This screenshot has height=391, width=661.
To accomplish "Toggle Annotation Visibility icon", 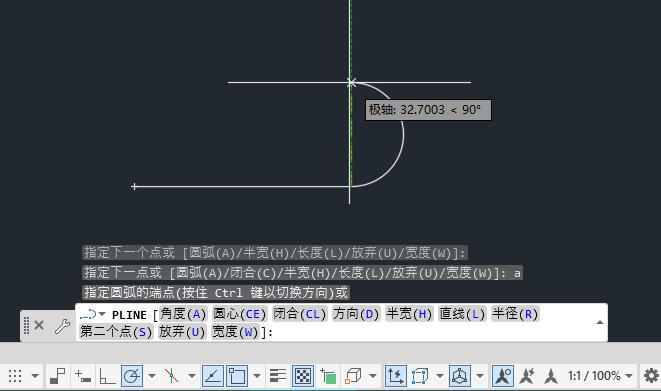I will tap(503, 376).
